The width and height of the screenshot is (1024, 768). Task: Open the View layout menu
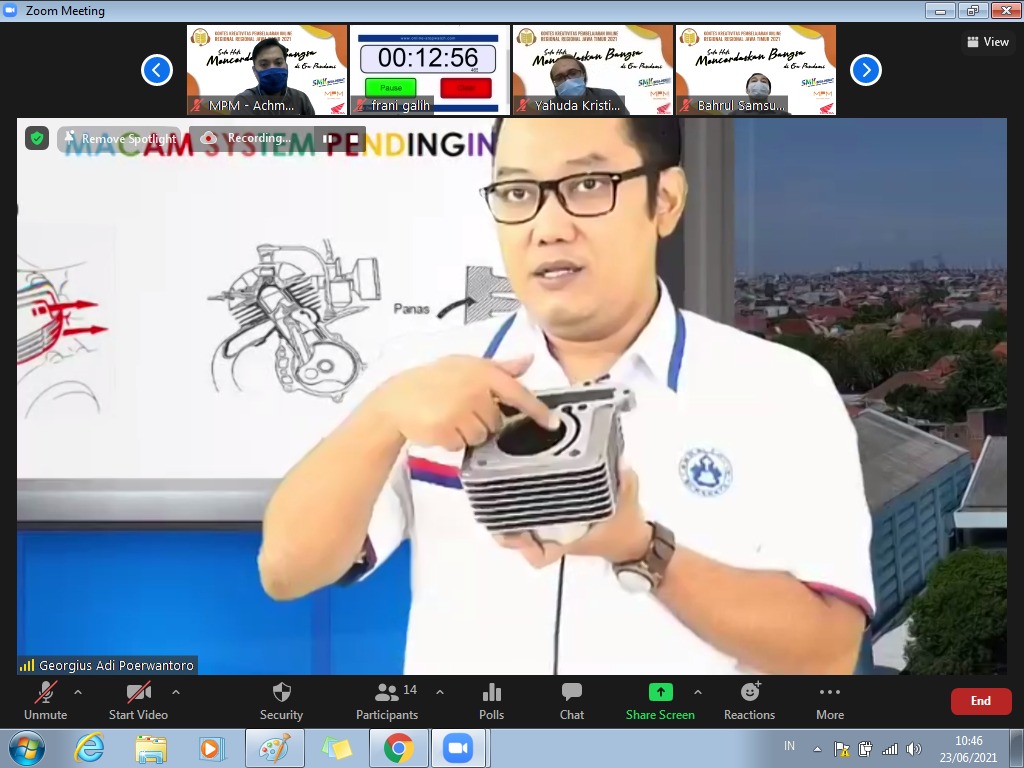987,42
